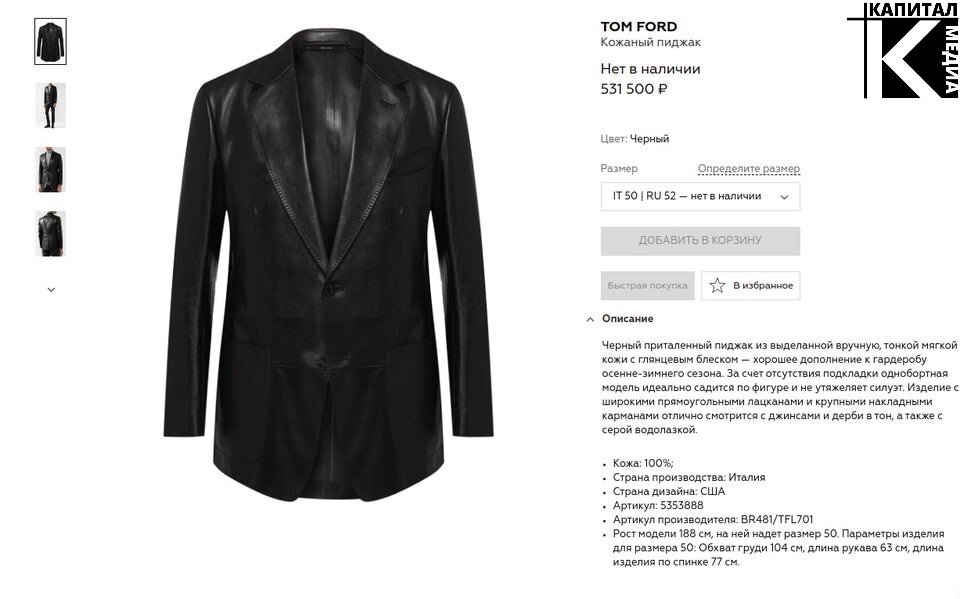This screenshot has width=960, height=599.
Task: Click the Определите размер link
Action: [748, 168]
